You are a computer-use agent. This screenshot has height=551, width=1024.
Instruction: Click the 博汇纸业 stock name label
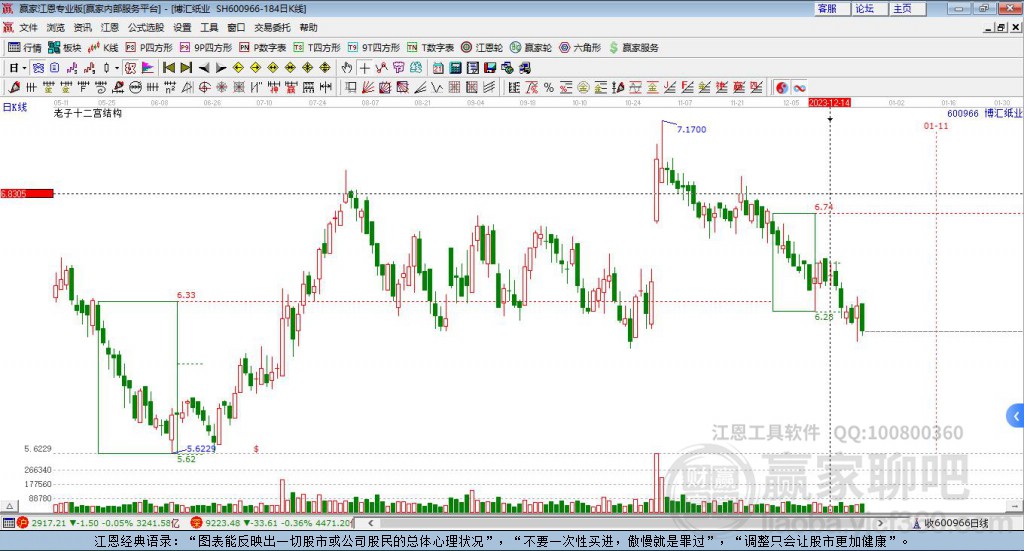point(1003,113)
